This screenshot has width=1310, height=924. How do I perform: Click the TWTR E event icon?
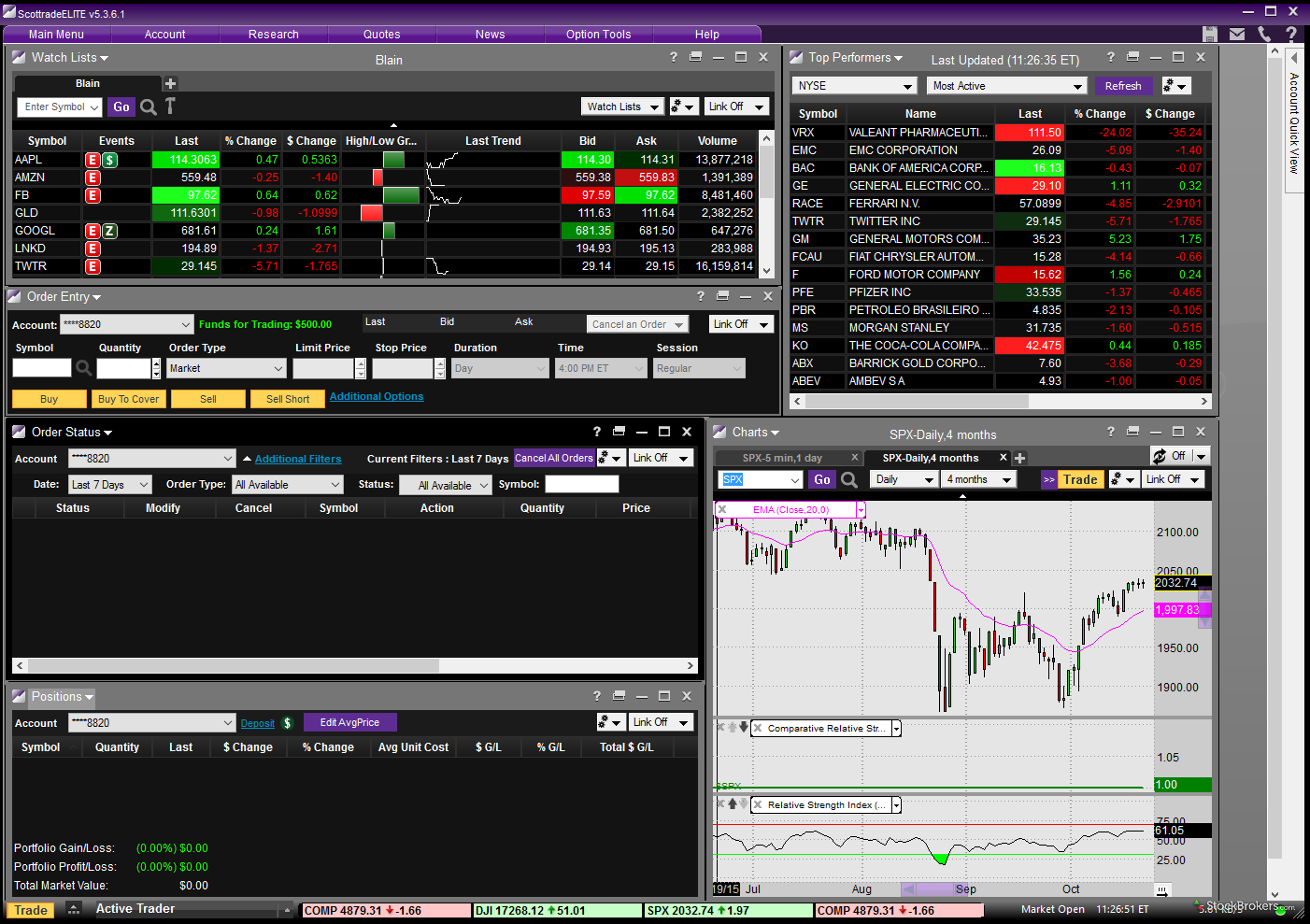click(x=93, y=266)
